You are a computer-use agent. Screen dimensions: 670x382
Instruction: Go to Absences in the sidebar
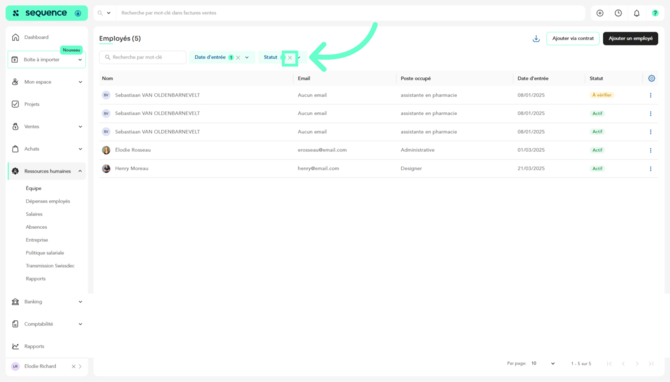click(x=36, y=227)
